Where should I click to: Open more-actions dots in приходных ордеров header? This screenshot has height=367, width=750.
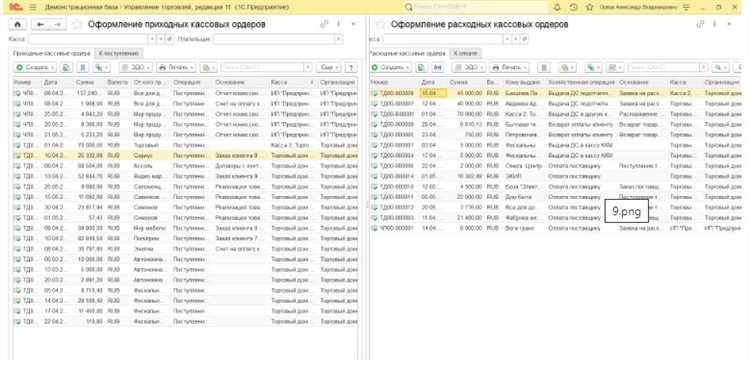click(339, 24)
